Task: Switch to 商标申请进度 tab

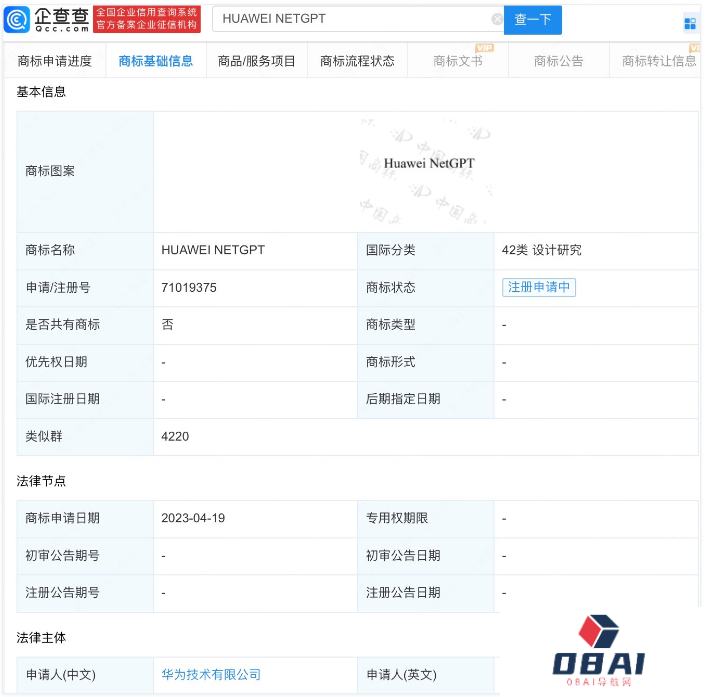Action: pyautogui.click(x=55, y=61)
